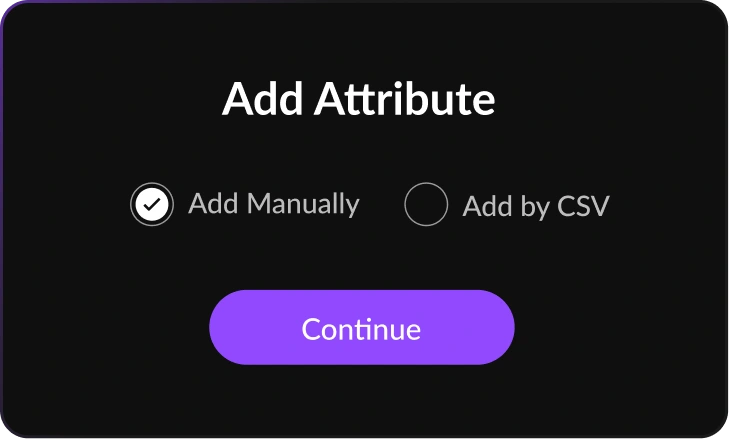The width and height of the screenshot is (729, 439).
Task: Tap the unchecked radio circle icon
Action: pyautogui.click(x=426, y=205)
